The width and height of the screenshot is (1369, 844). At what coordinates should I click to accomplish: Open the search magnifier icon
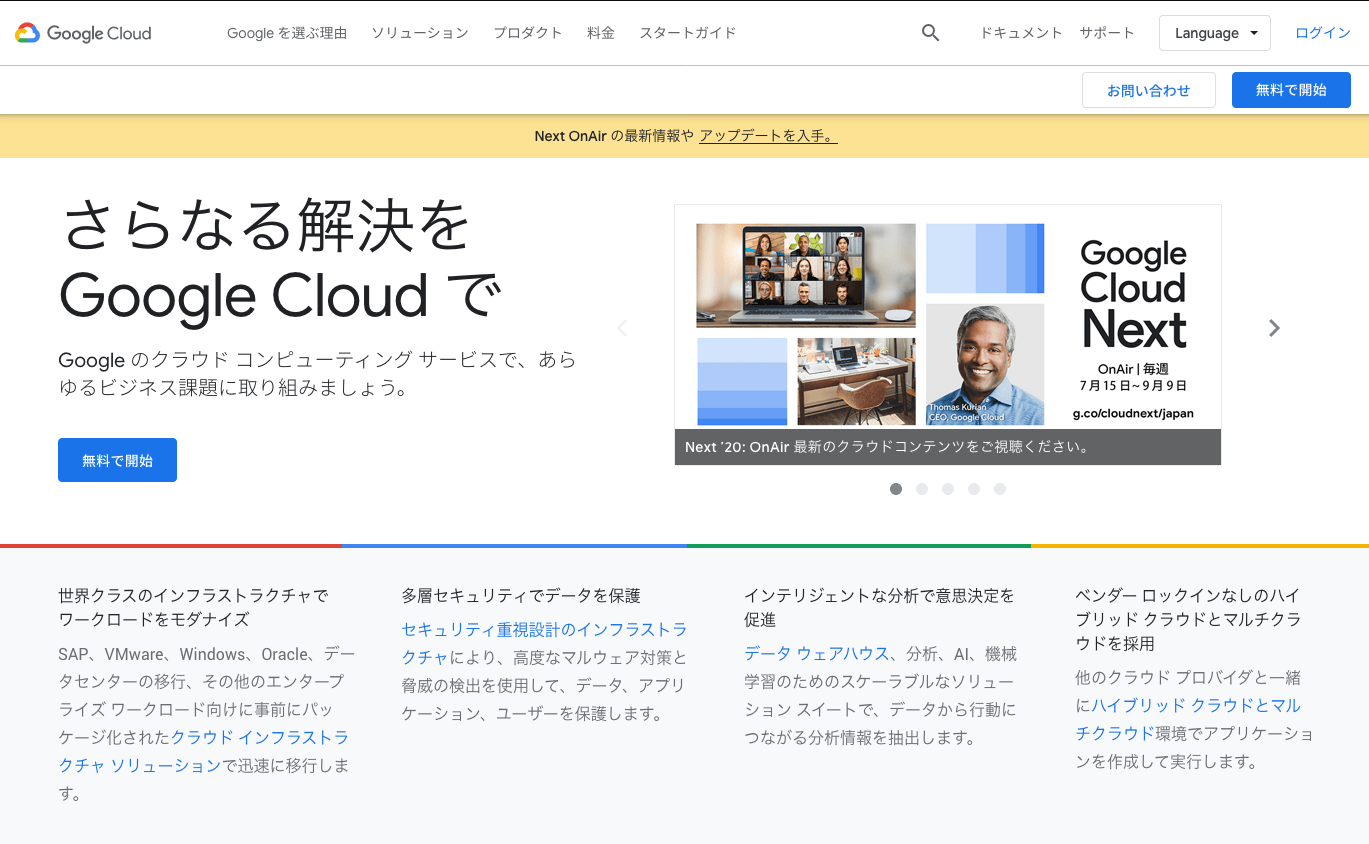(930, 33)
